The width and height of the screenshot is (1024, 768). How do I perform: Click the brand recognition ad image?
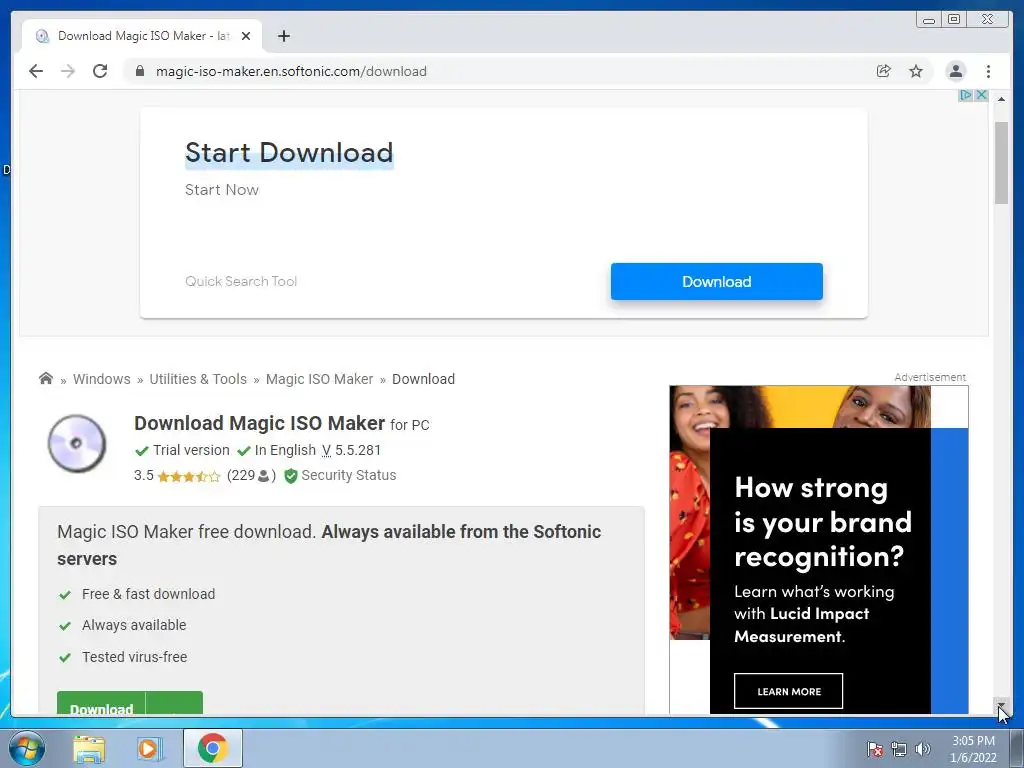(819, 550)
